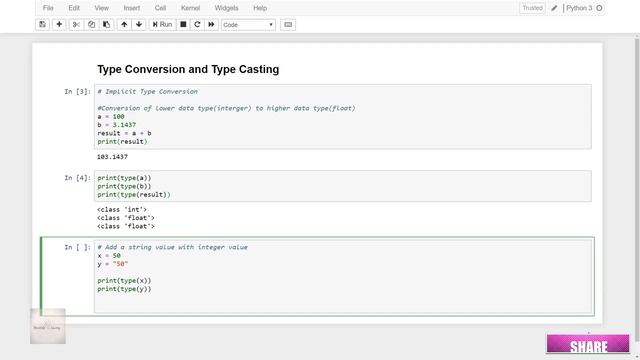Click the In [3] code cell editor
The height and width of the screenshot is (360, 640).
point(342,117)
